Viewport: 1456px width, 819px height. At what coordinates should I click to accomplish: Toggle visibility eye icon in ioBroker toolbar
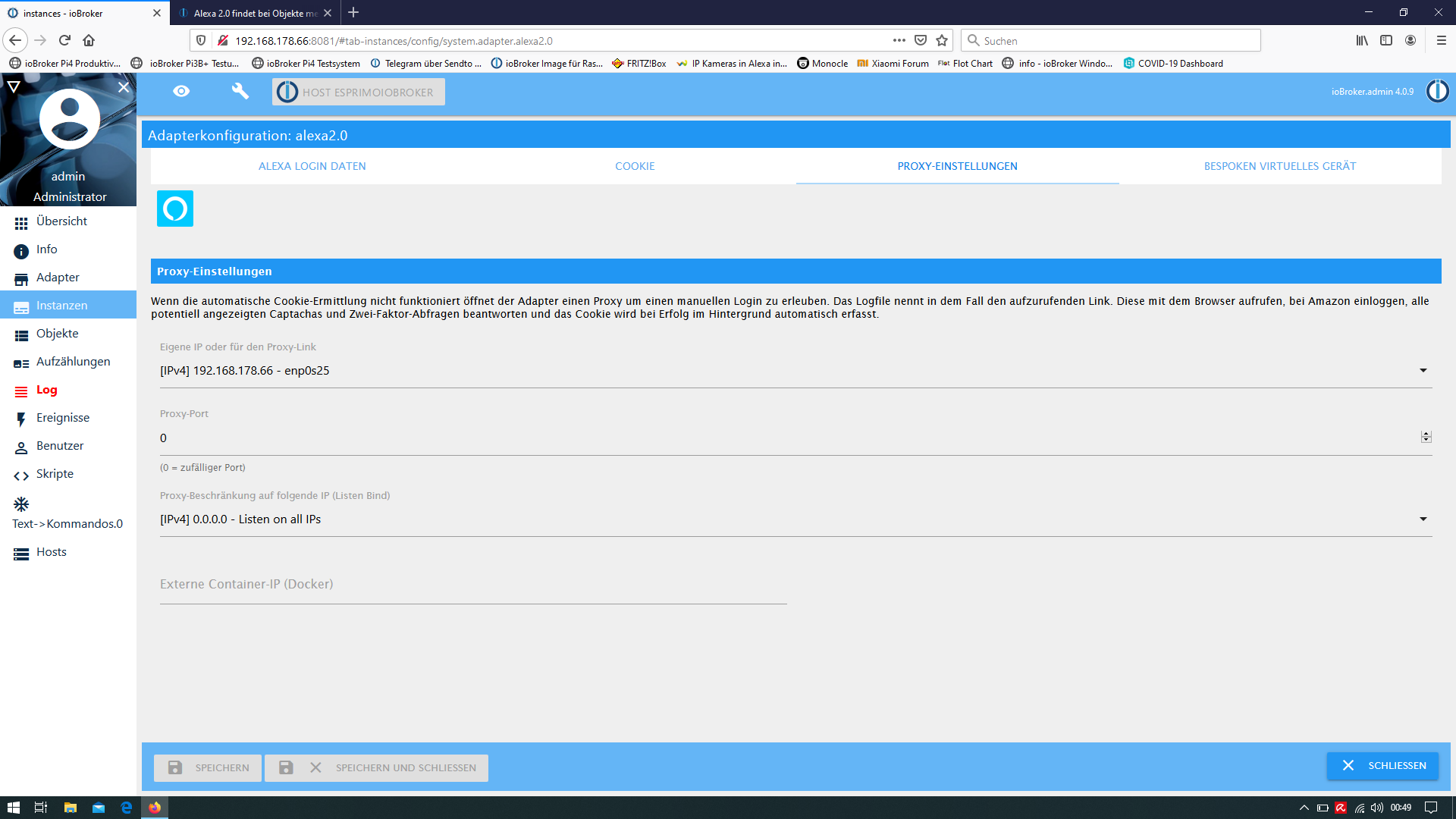click(181, 92)
